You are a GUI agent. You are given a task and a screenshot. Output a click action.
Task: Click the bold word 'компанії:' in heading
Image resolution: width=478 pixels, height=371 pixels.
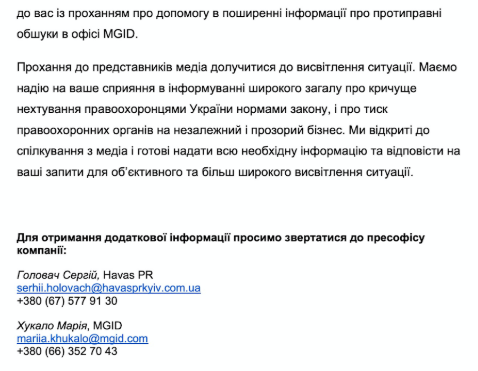pos(42,250)
